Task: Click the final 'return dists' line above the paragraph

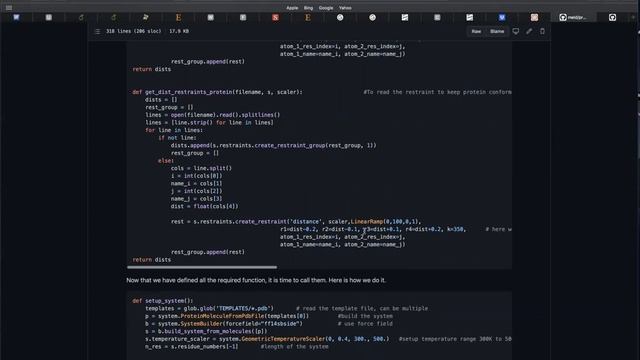Action: click(152, 260)
